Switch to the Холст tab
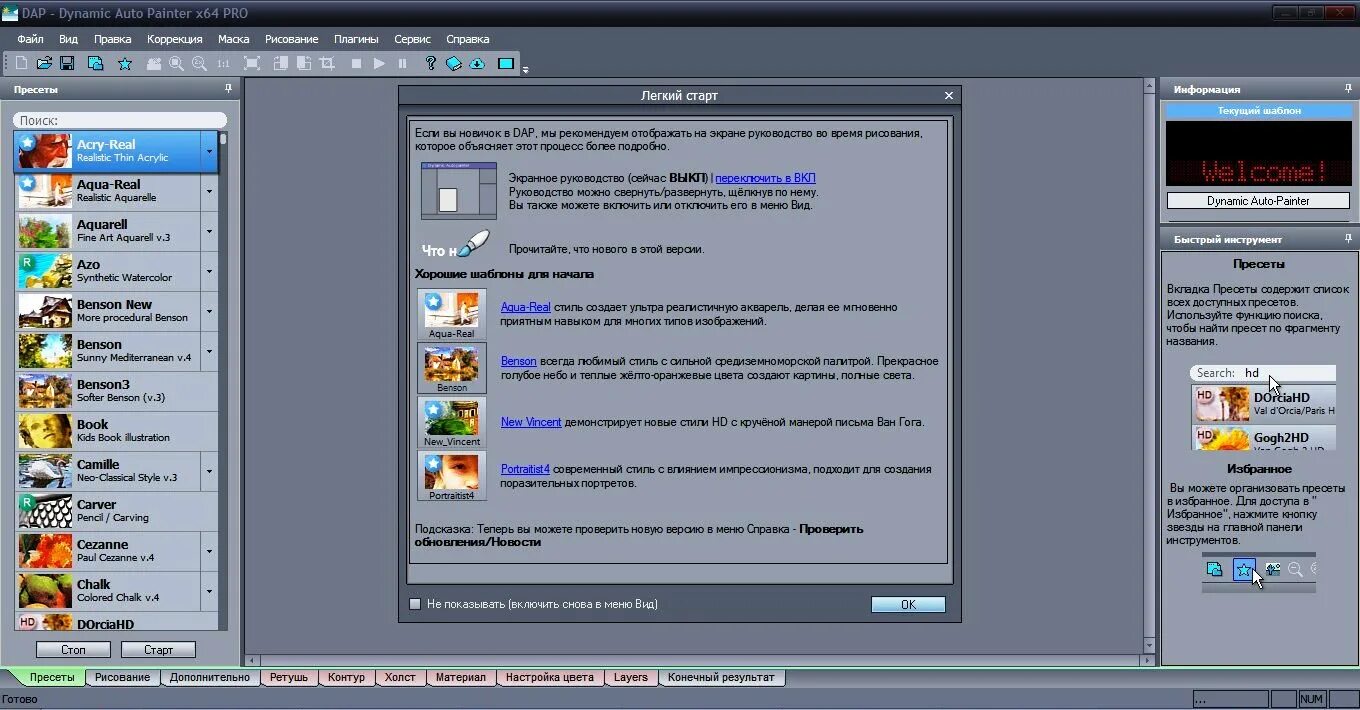This screenshot has height=710, width=1360. [x=400, y=677]
